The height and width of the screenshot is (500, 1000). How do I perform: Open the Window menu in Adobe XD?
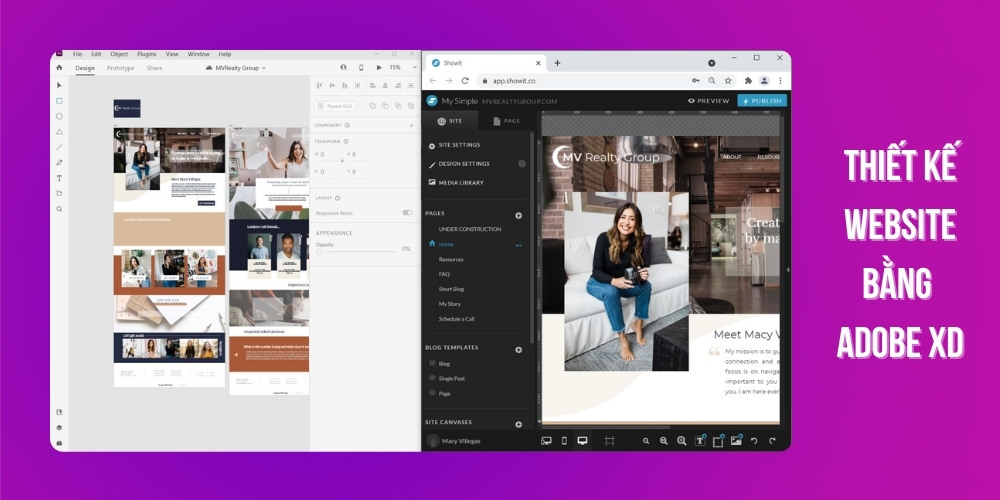click(x=198, y=54)
